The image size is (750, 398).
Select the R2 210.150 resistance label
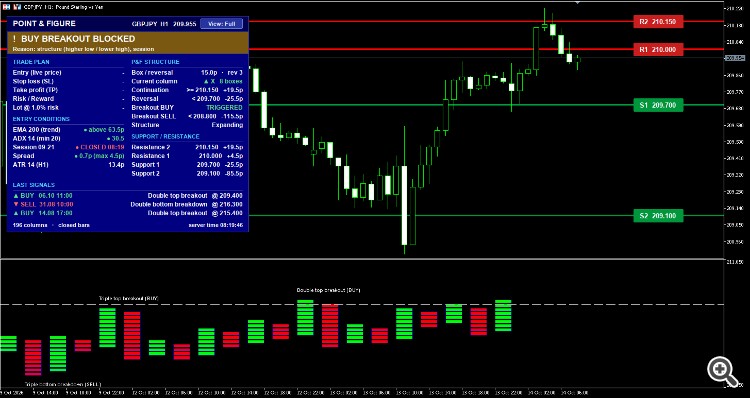click(658, 22)
